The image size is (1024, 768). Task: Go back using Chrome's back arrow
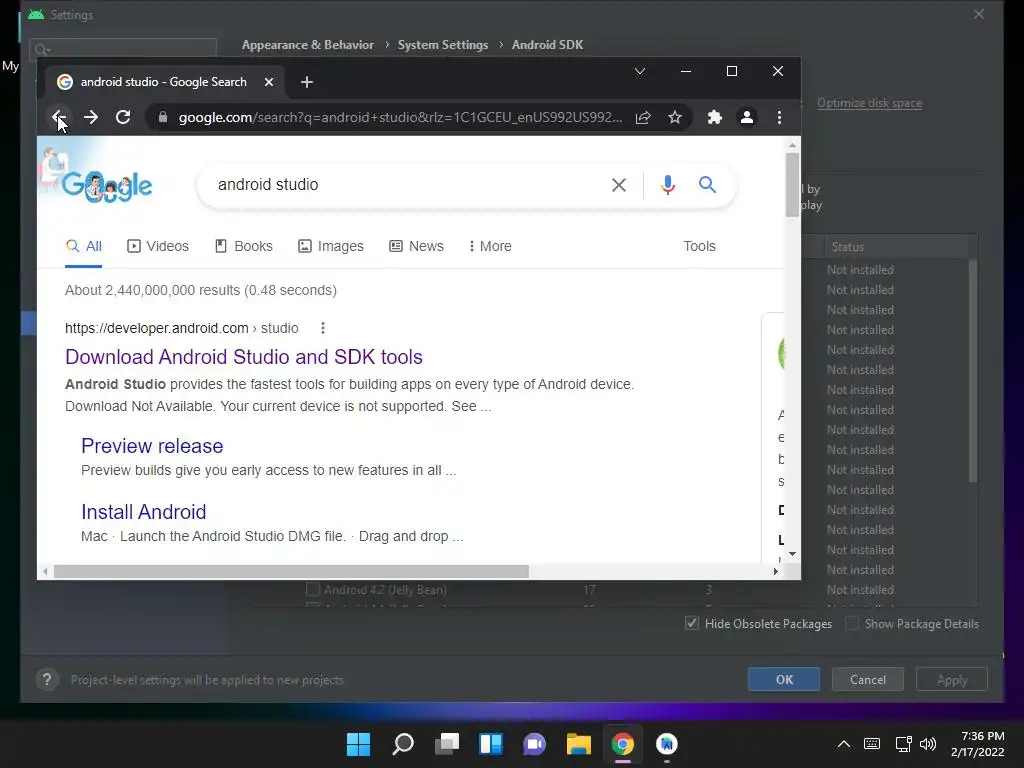click(59, 118)
